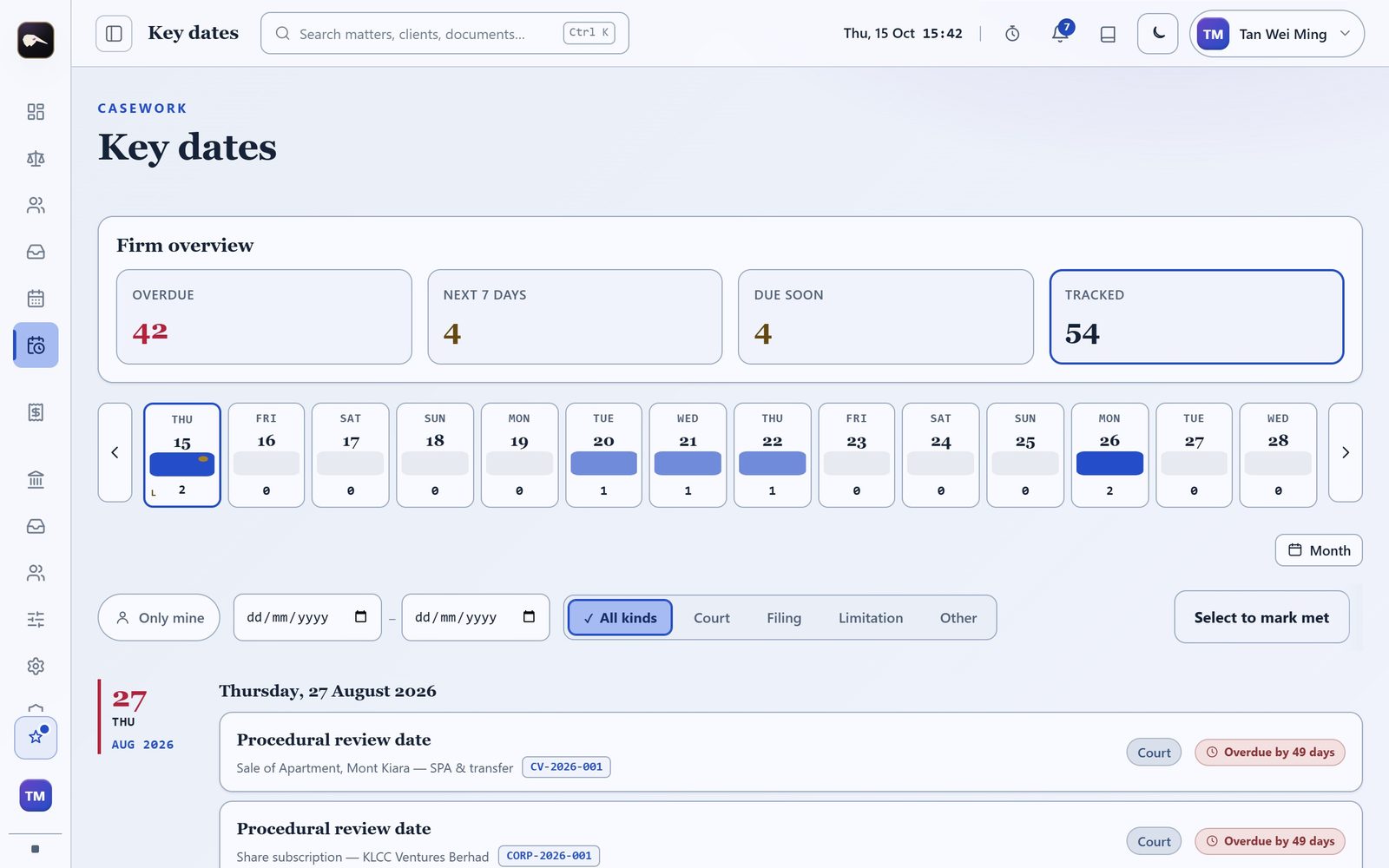Open the book/library icon in header
The height and width of the screenshot is (868, 1389).
(x=1108, y=34)
